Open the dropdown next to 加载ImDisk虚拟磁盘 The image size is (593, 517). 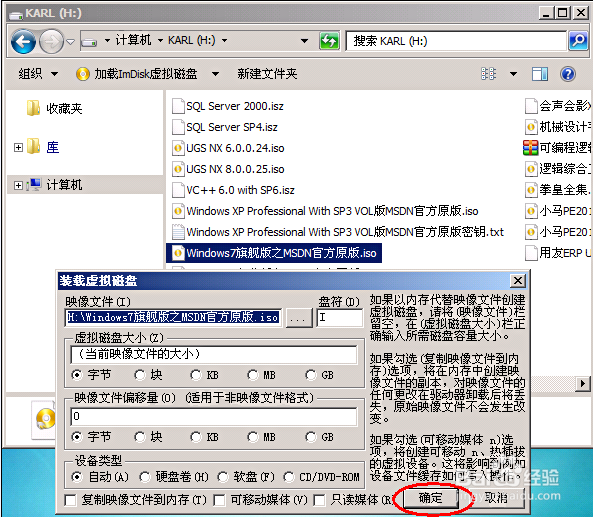click(x=215, y=74)
